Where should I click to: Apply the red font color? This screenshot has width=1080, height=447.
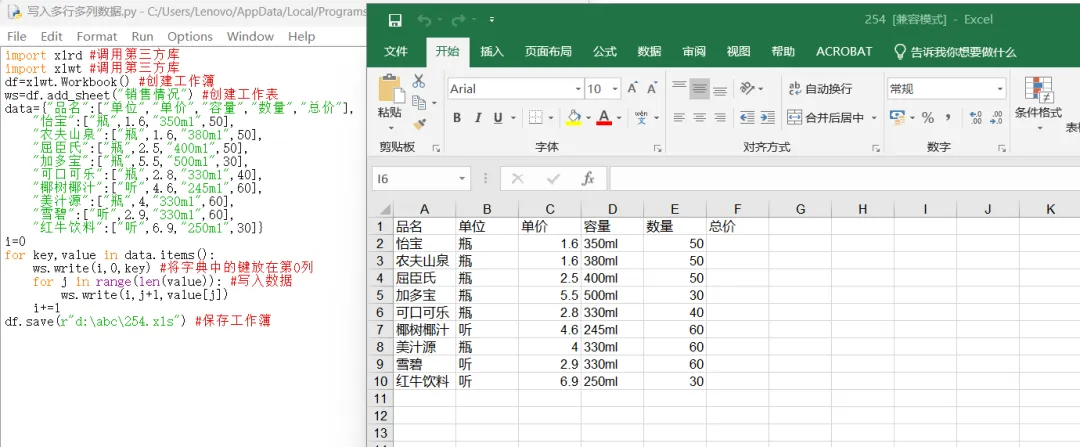[605, 118]
